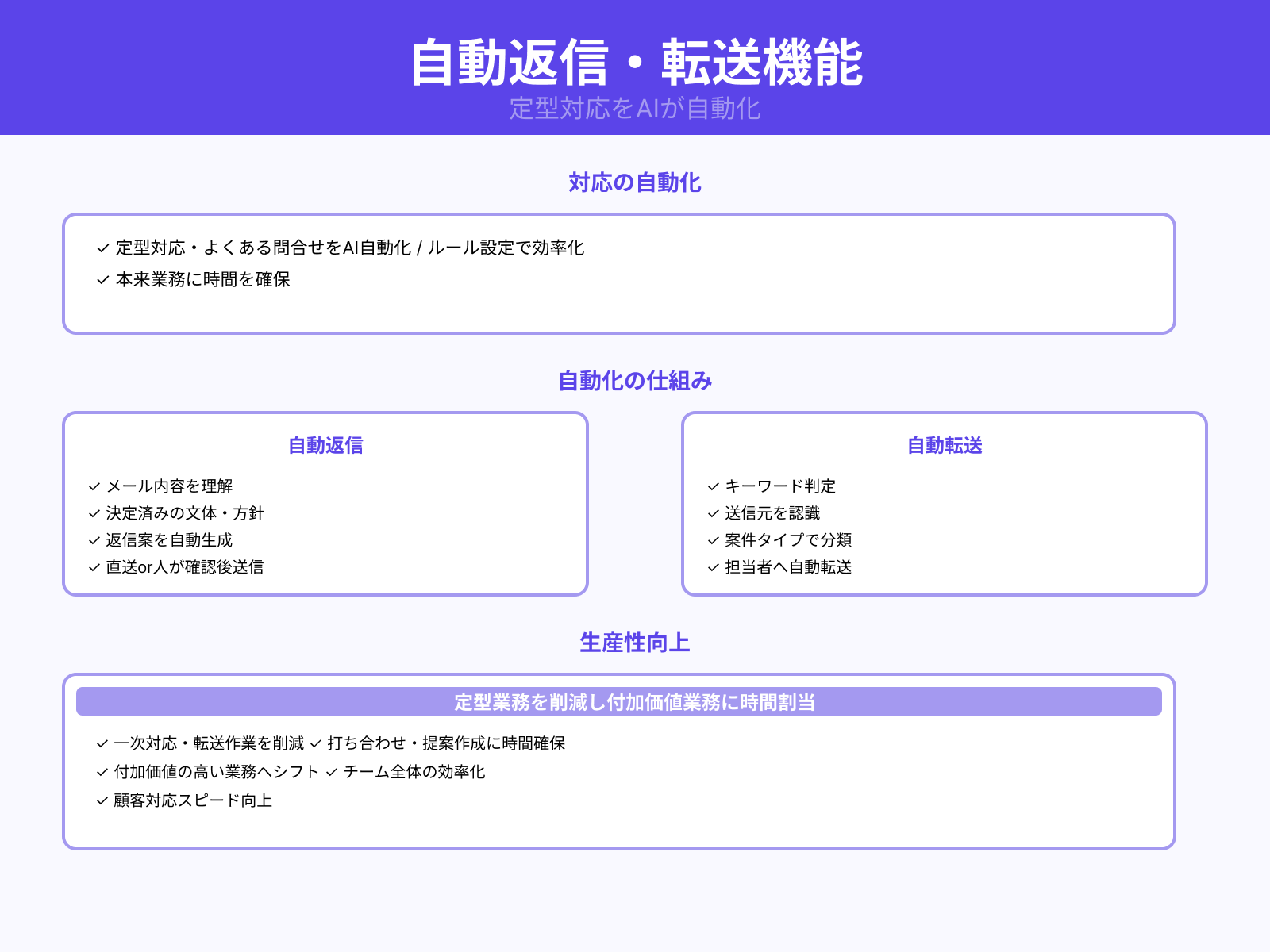Image resolution: width=1270 pixels, height=952 pixels.
Task: Select the 自動化の仕組み section heading
Action: tap(635, 381)
